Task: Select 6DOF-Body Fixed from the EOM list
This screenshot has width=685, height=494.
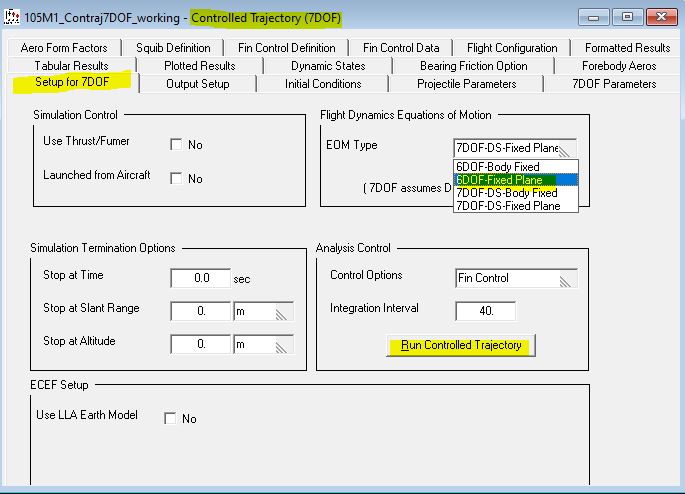Action: (x=497, y=166)
